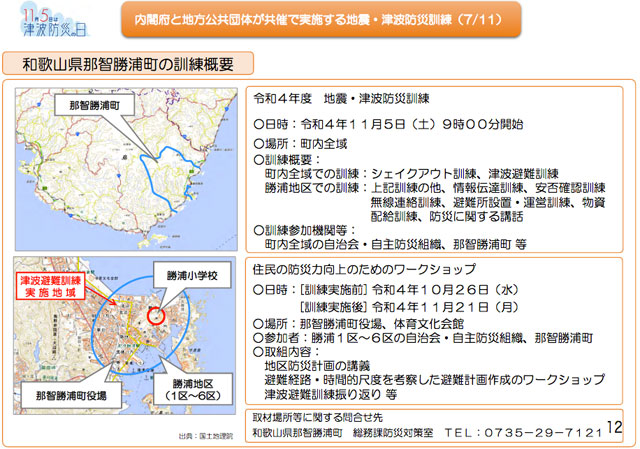The width and height of the screenshot is (640, 449).
Task: Select the line 場所：町内全域
Action: (x=300, y=144)
